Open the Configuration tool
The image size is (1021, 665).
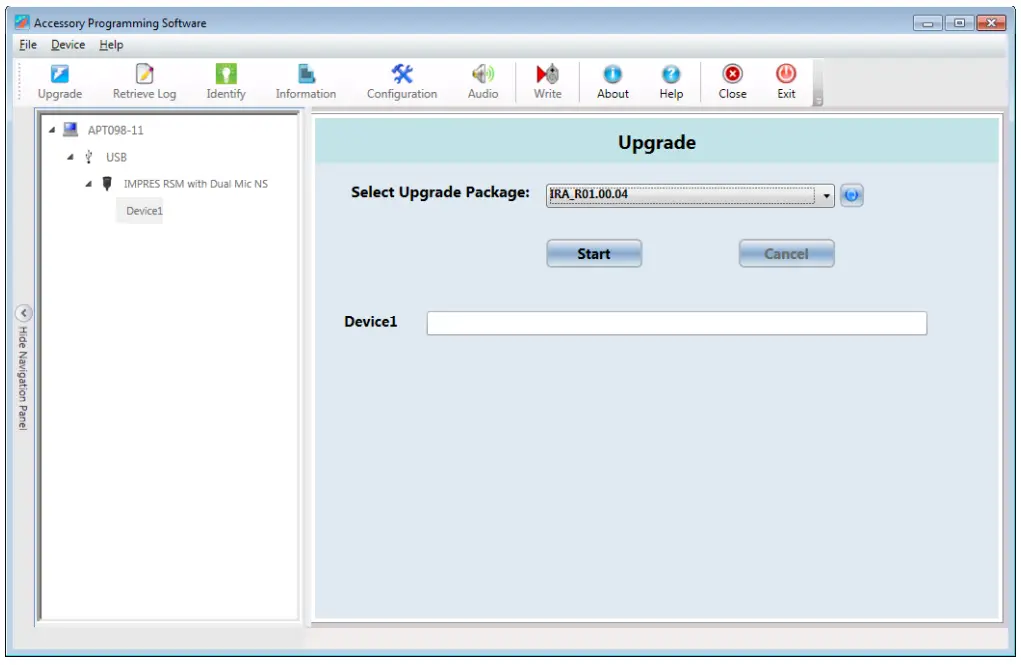pos(401,80)
